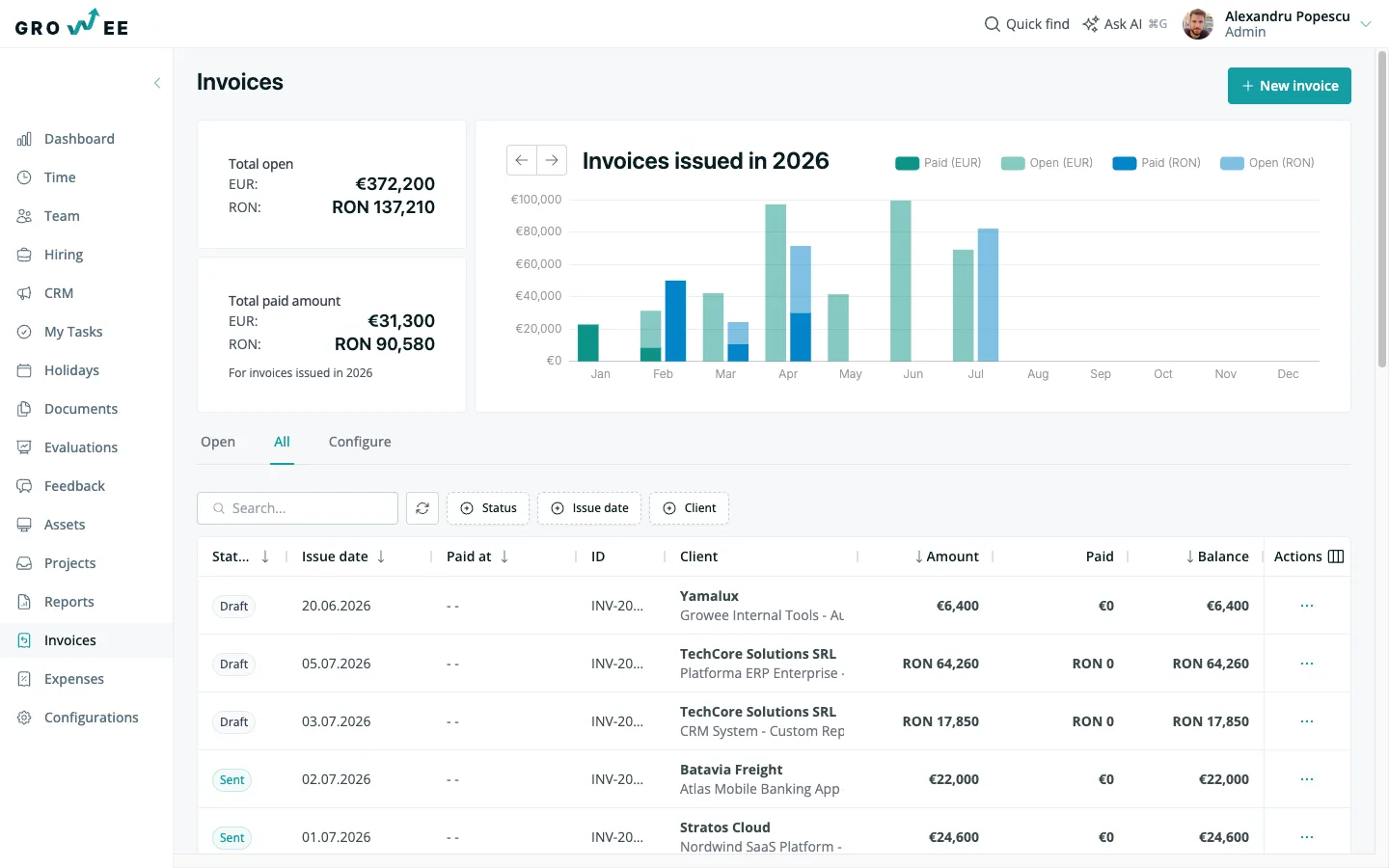This screenshot has height=868, width=1389.
Task: Click the page vertical scrollbar
Action: point(1382,208)
